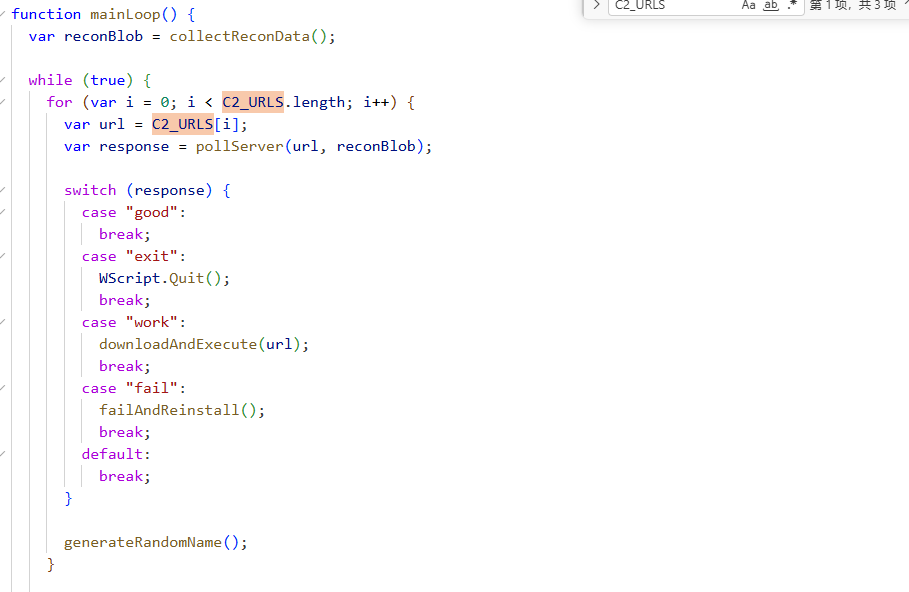This screenshot has width=909, height=592.
Task: Click 'case' keyword before "work"
Action: click(99, 323)
